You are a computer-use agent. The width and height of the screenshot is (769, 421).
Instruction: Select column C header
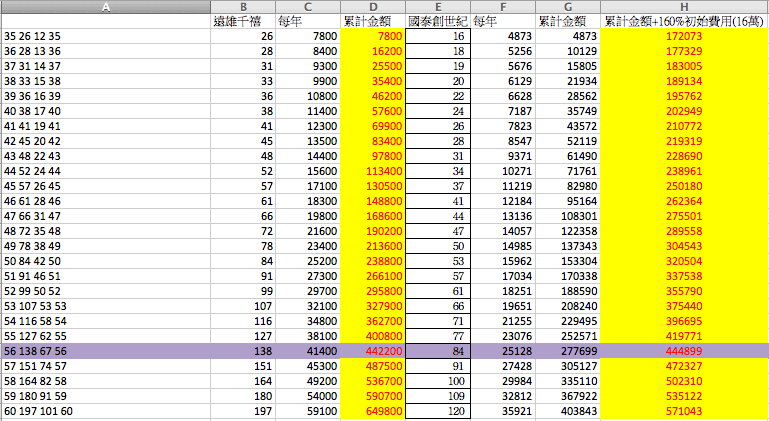tap(308, 7)
